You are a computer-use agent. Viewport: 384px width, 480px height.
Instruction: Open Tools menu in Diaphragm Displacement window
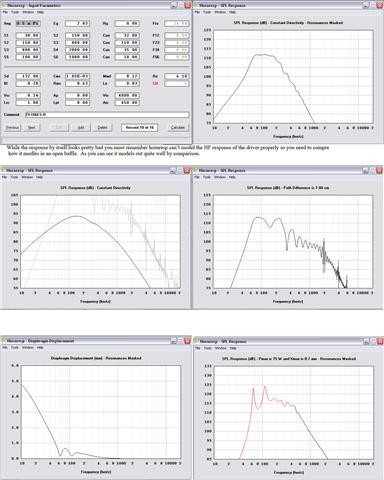(x=15, y=348)
